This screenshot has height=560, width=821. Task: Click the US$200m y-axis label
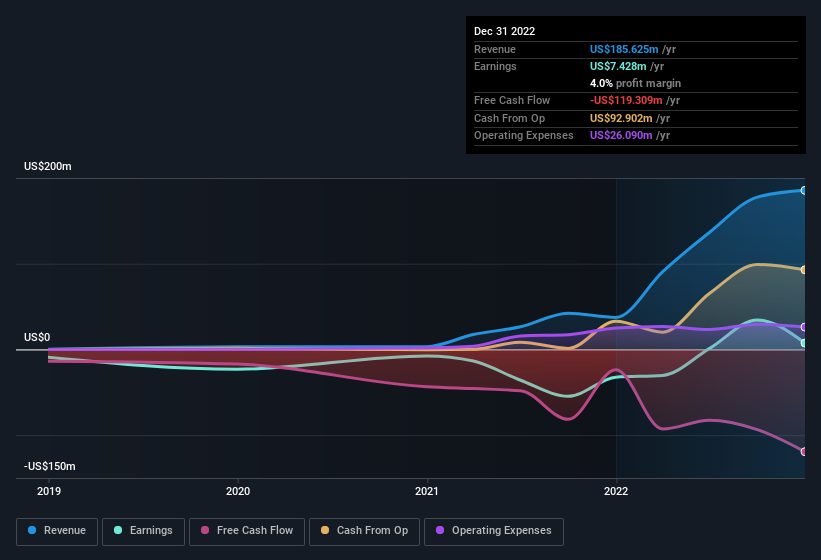(48, 166)
